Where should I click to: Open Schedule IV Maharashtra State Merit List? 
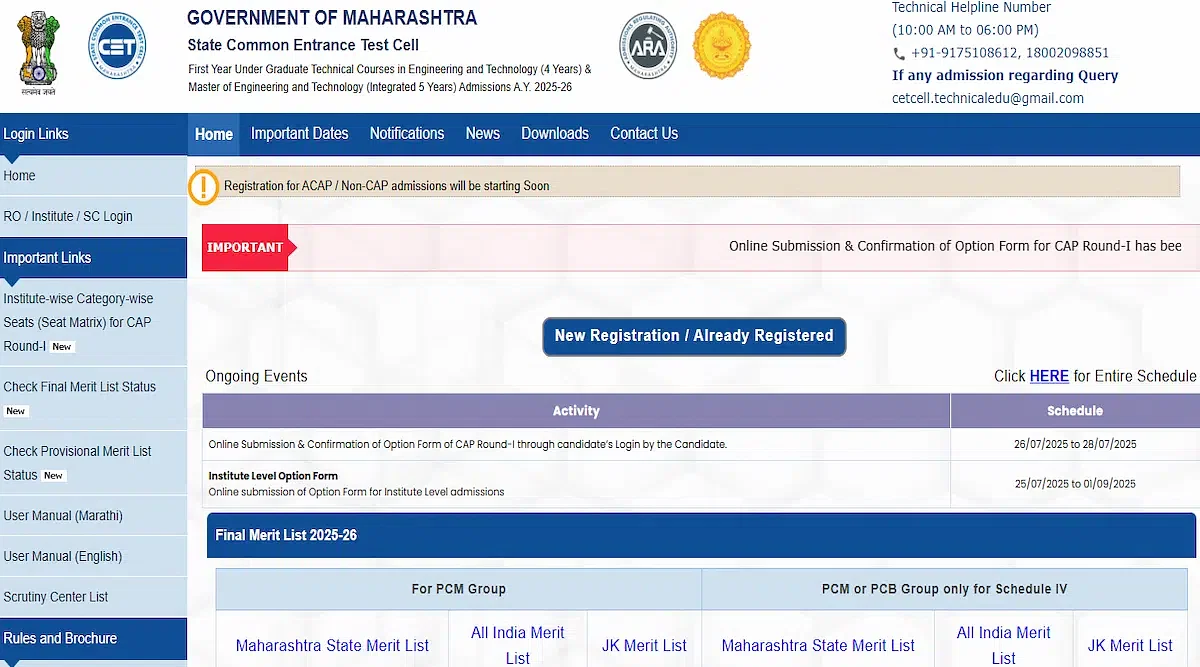[818, 646]
